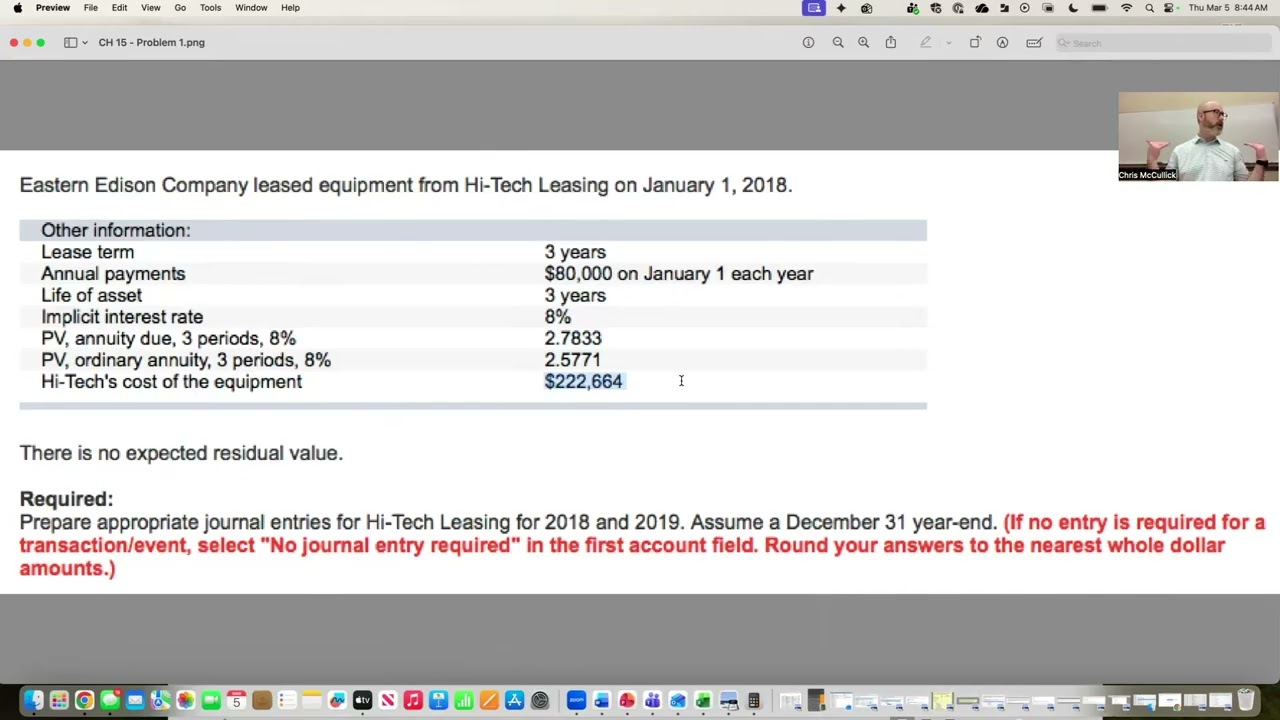The image size is (1280, 720).
Task: Rotate the image with toolbar button
Action: coord(975,42)
